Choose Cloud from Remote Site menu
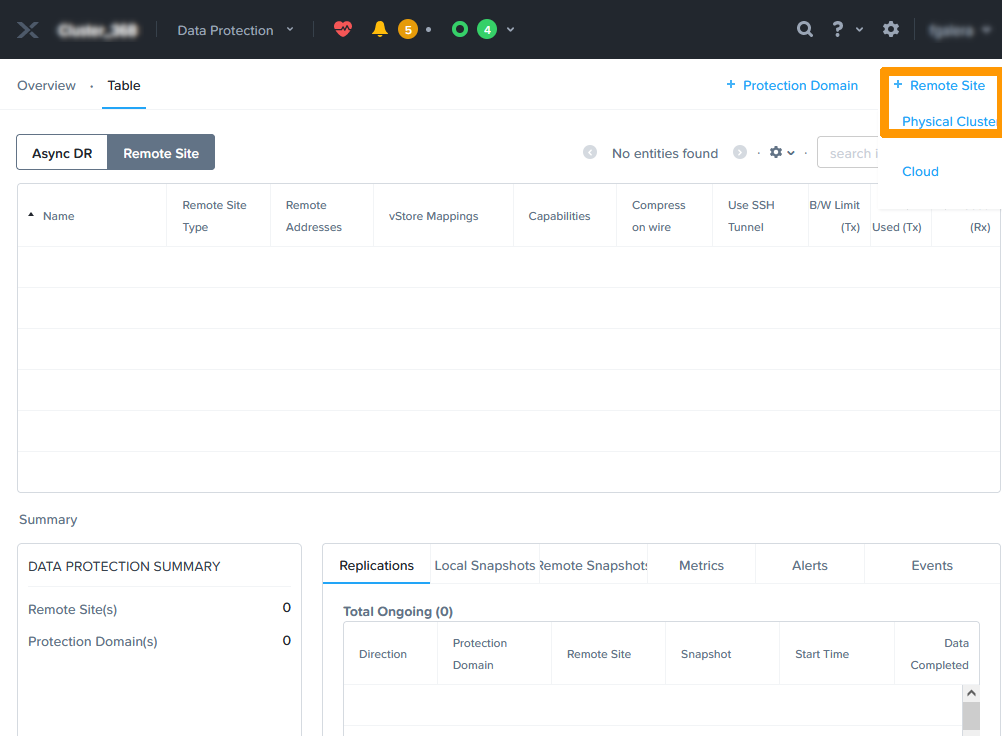Image resolution: width=1002 pixels, height=736 pixels. tap(920, 172)
